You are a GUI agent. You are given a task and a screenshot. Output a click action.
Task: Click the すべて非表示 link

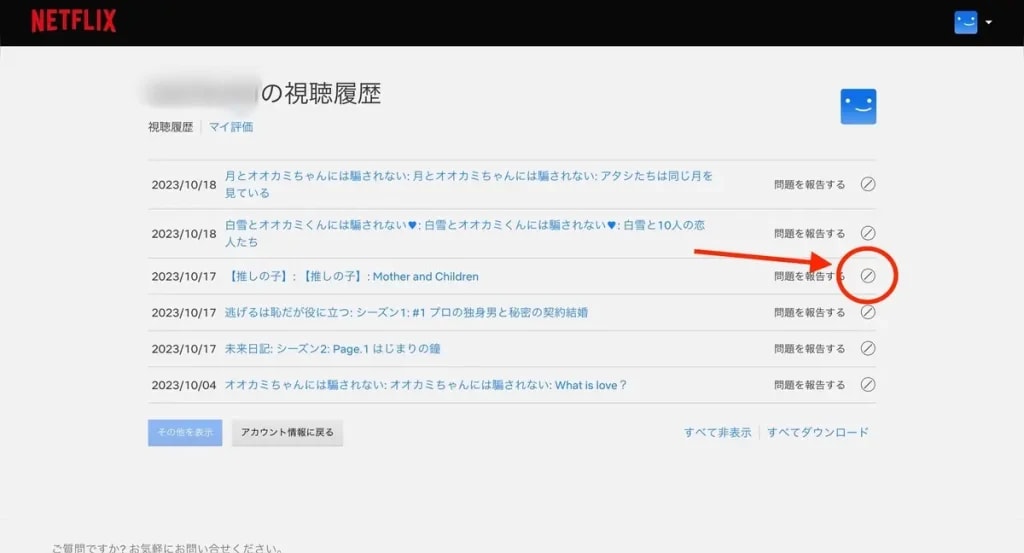[717, 432]
